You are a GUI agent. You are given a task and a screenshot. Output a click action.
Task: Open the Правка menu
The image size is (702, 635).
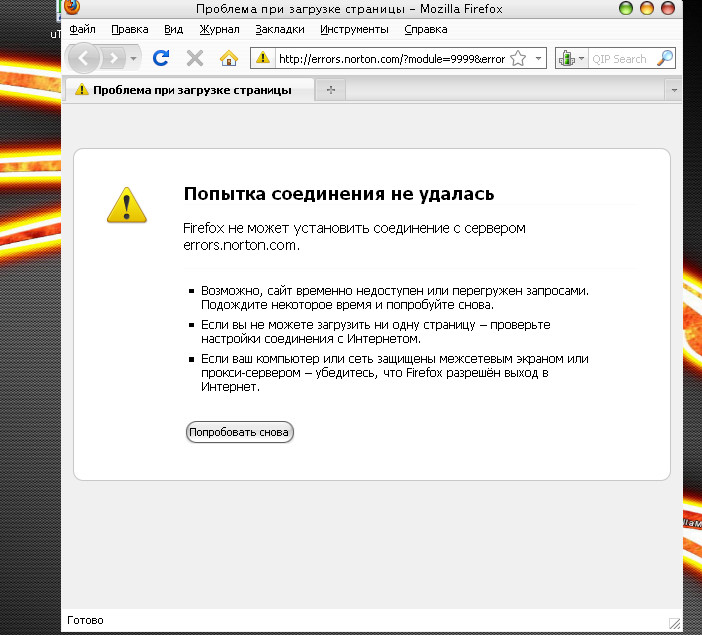click(130, 29)
